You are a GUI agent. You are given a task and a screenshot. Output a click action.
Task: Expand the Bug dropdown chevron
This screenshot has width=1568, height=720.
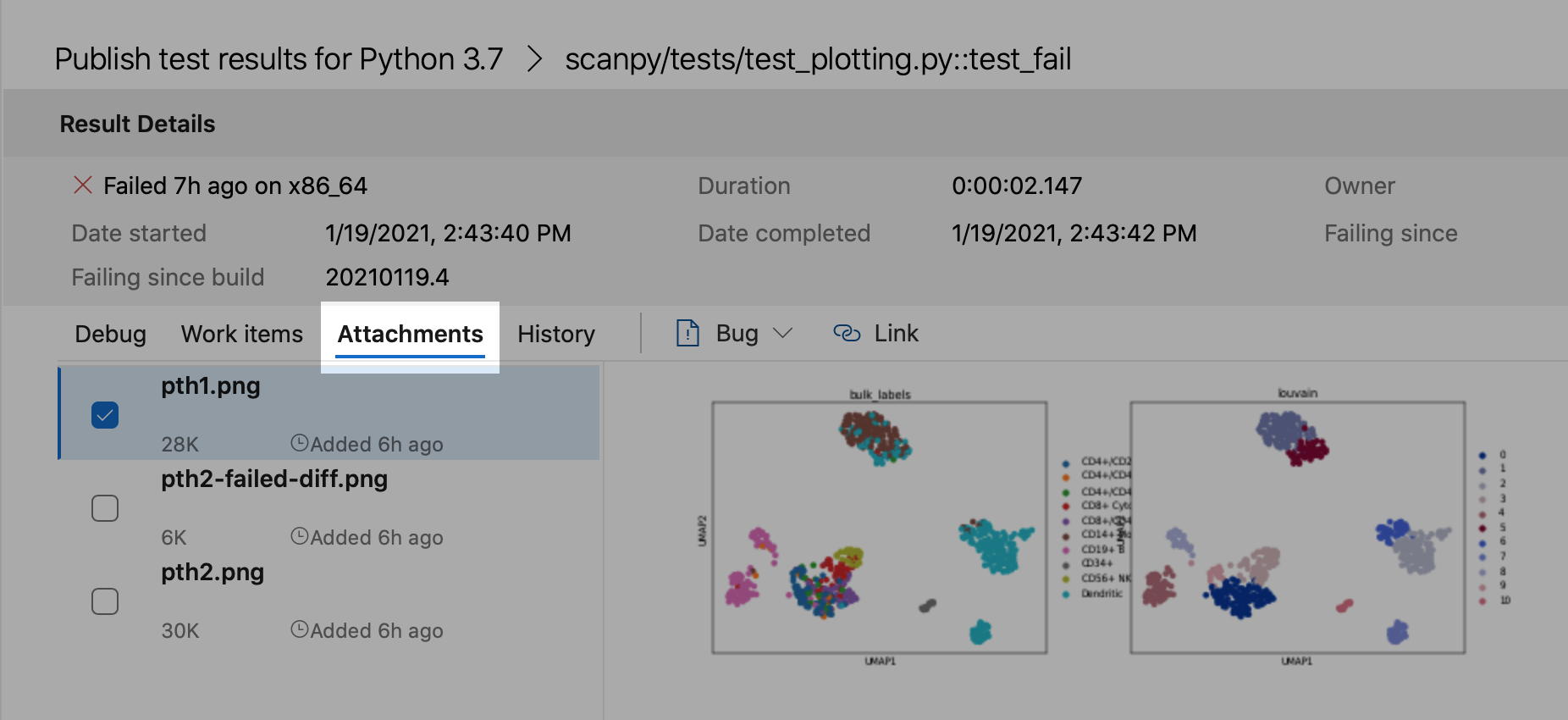[x=783, y=334]
